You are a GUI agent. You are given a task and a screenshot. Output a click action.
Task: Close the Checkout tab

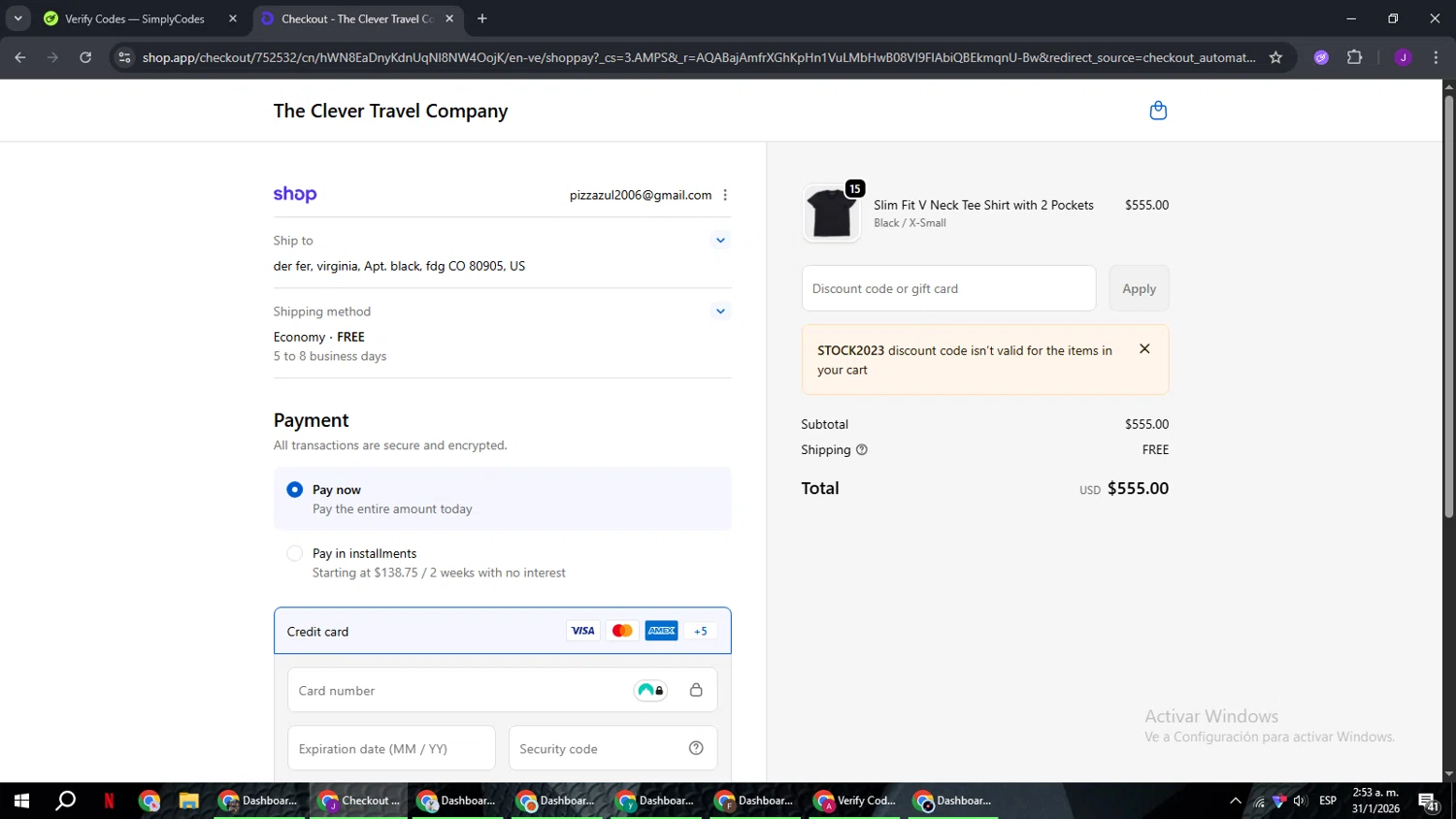(x=449, y=18)
